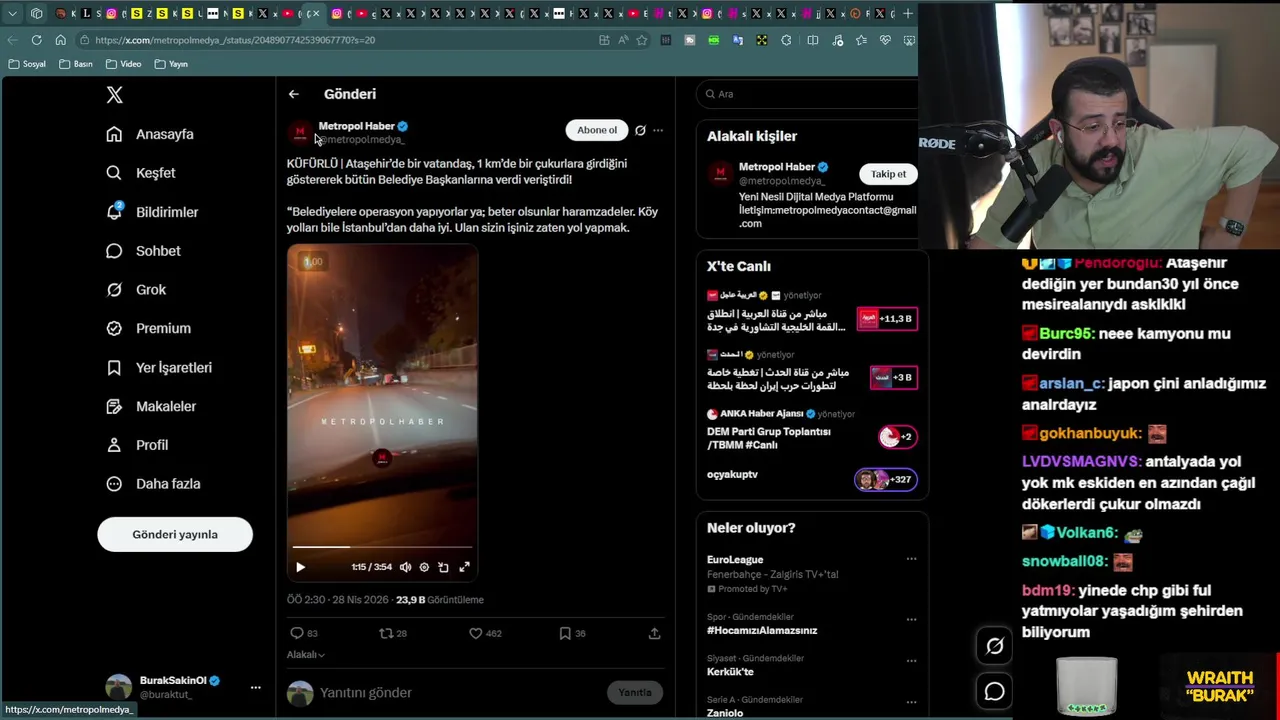Open more options for Zaniolo trend
Viewport: 1280px width, 720px height.
click(x=911, y=701)
